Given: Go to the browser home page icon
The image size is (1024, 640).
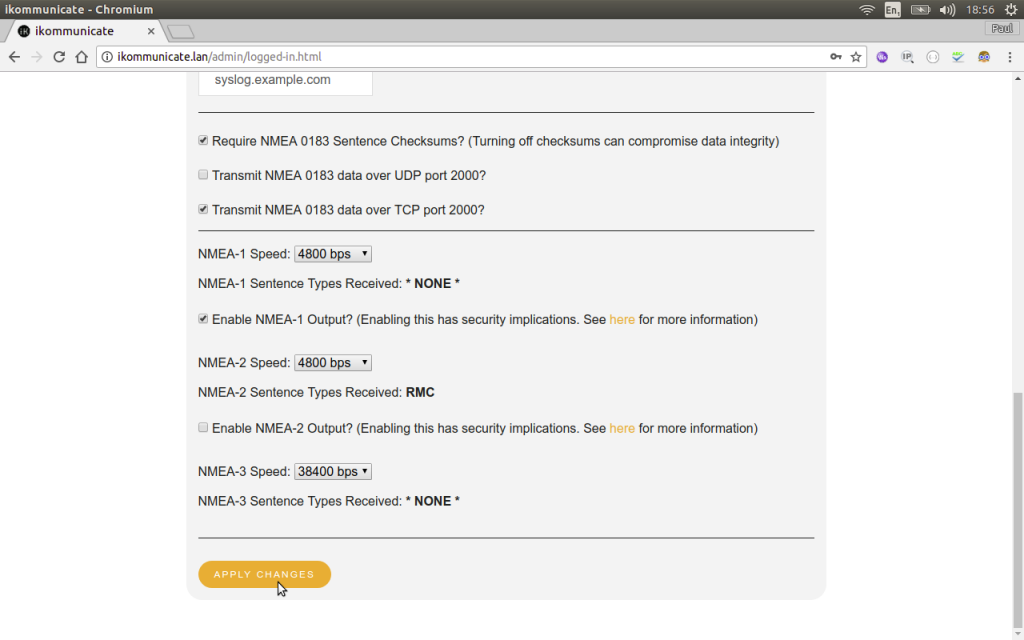Looking at the screenshot, I should coord(81,57).
